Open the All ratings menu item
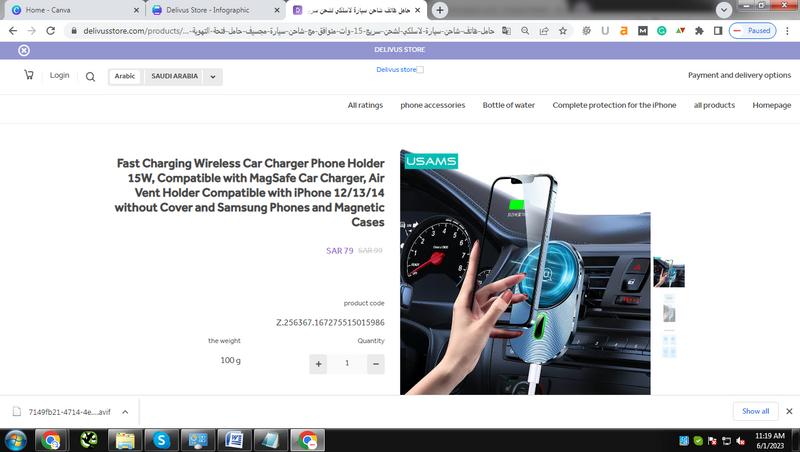800x452 pixels. [365, 105]
